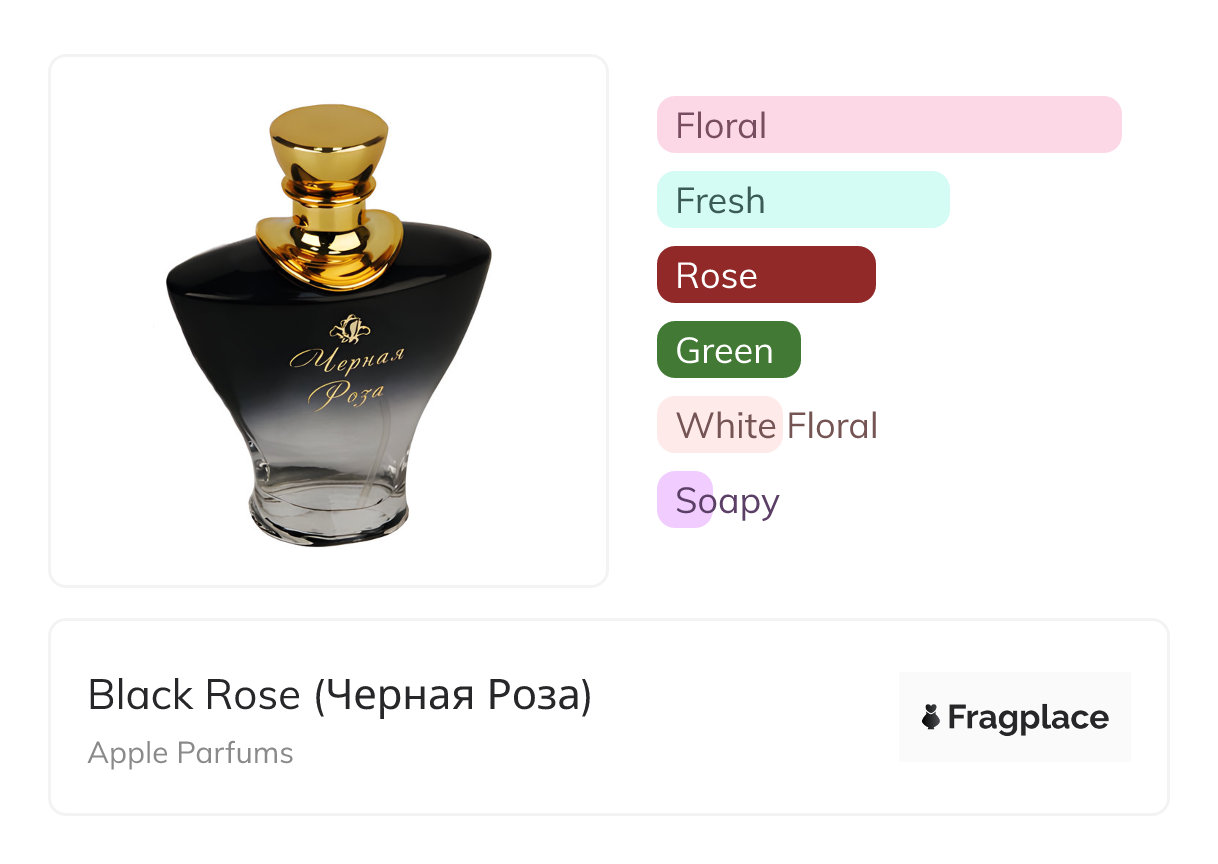Click the Soapy label text
Viewport: 1218px width, 864px height.
click(x=727, y=500)
